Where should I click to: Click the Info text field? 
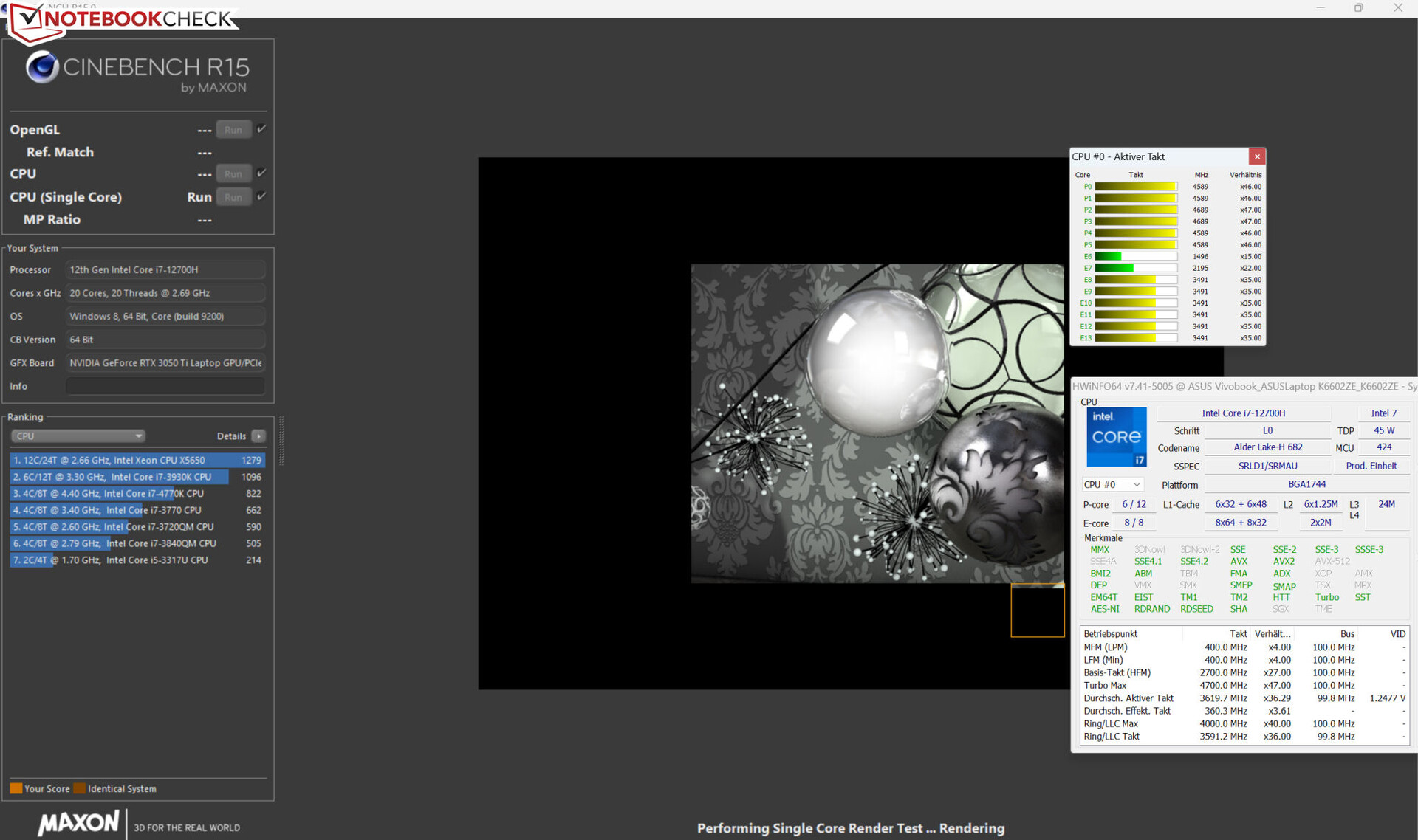click(x=165, y=386)
